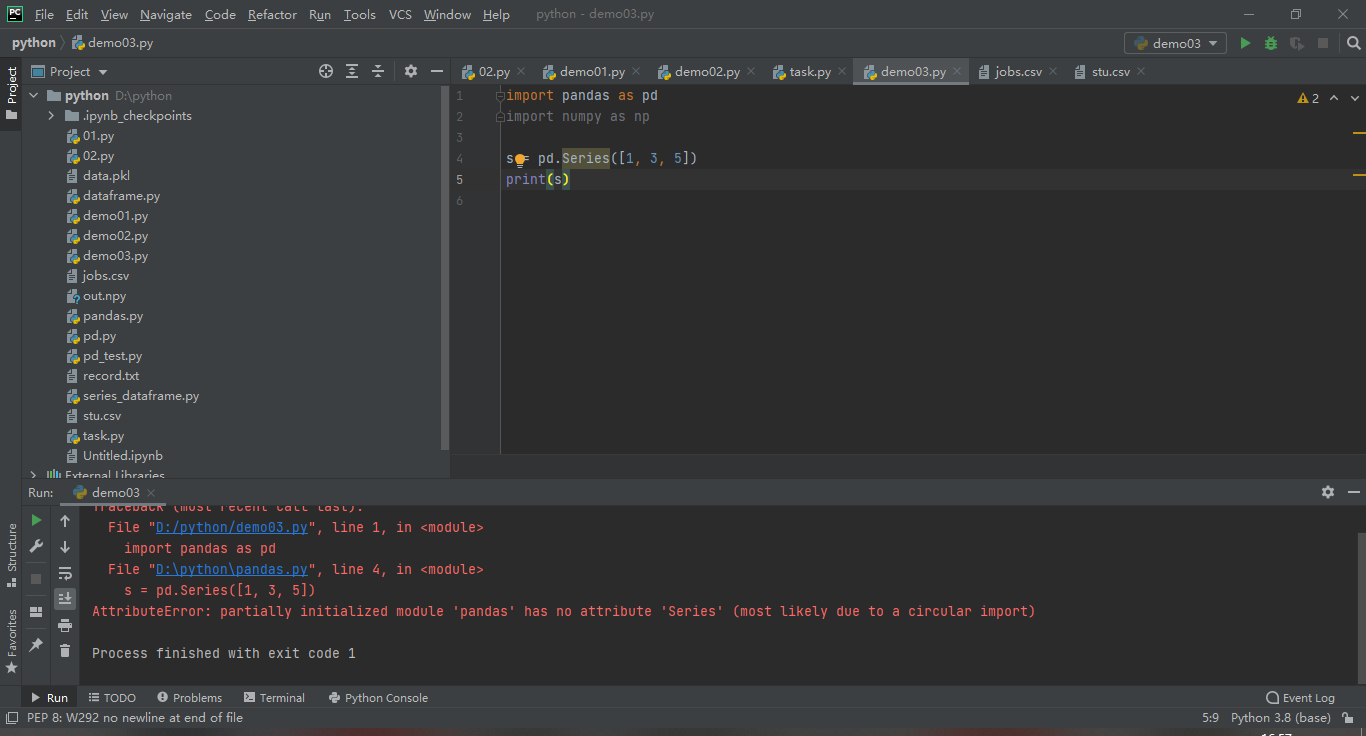Image resolution: width=1366 pixels, height=736 pixels.
Task: Open Event Log panel
Action: 1300,697
